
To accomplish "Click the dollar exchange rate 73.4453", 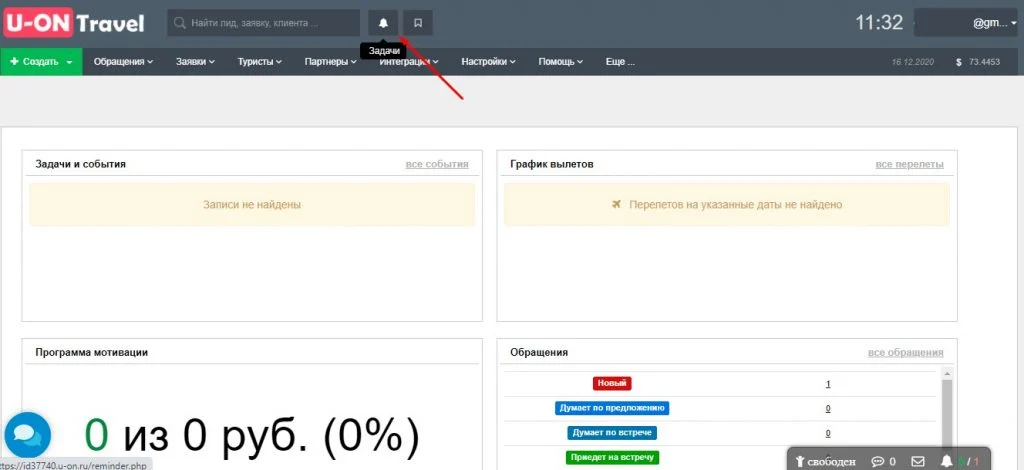I will tap(978, 62).
